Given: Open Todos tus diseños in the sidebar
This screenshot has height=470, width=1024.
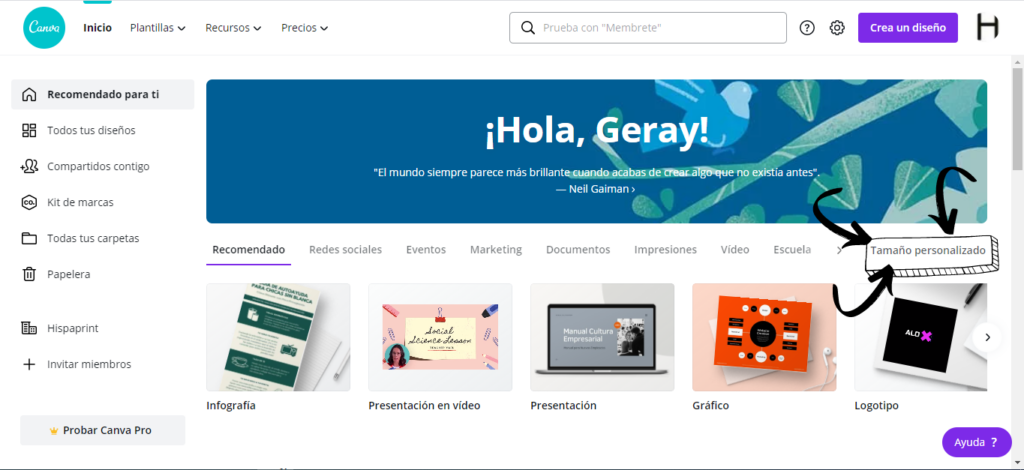Looking at the screenshot, I should point(103,131).
